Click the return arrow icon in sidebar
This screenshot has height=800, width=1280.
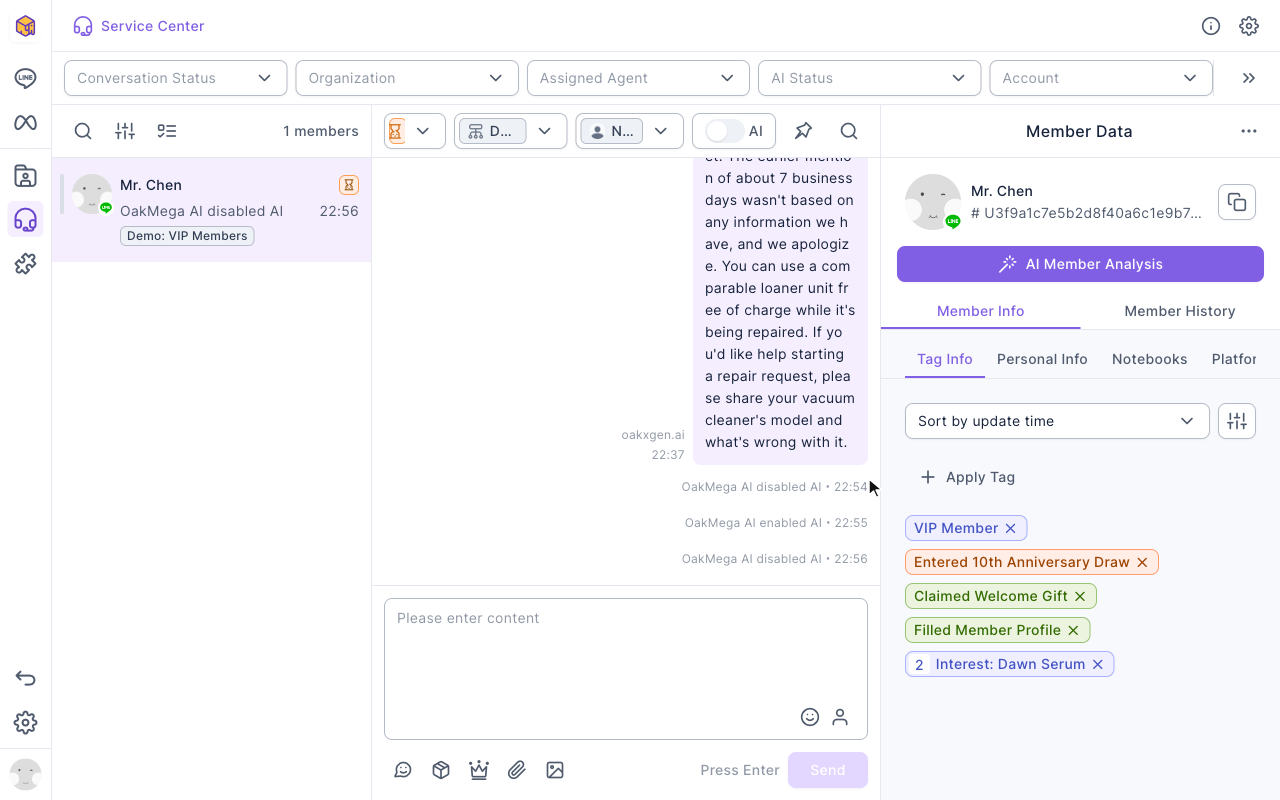tap(26, 679)
